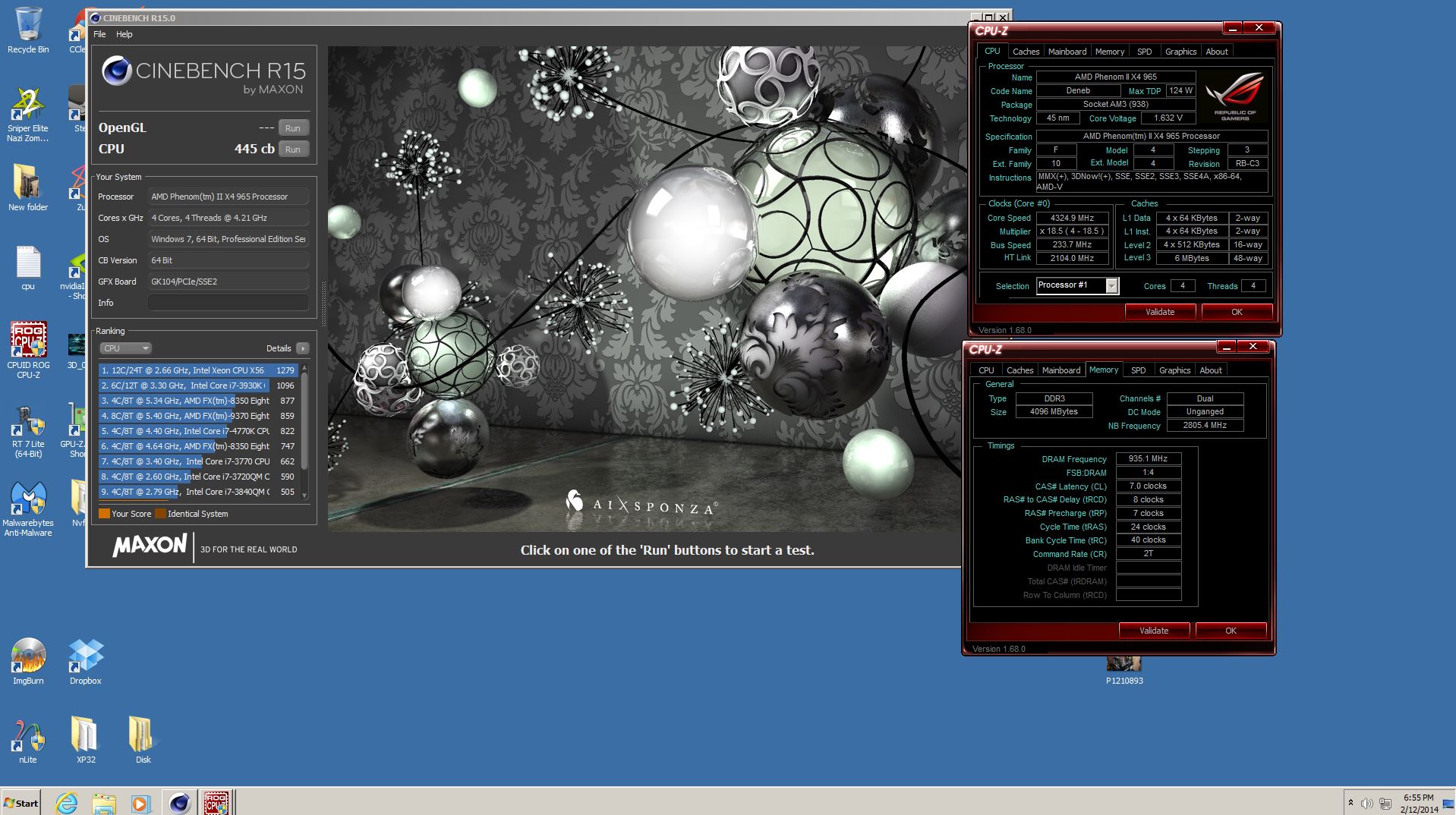
Task: Click the ranking list scrollbar
Action: tap(304, 431)
